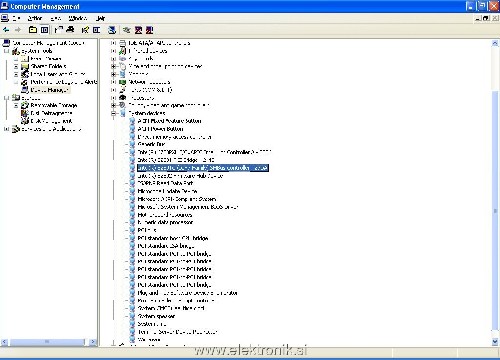
Task: Click the Forward arrow in the toolbar
Action: (x=18, y=30)
